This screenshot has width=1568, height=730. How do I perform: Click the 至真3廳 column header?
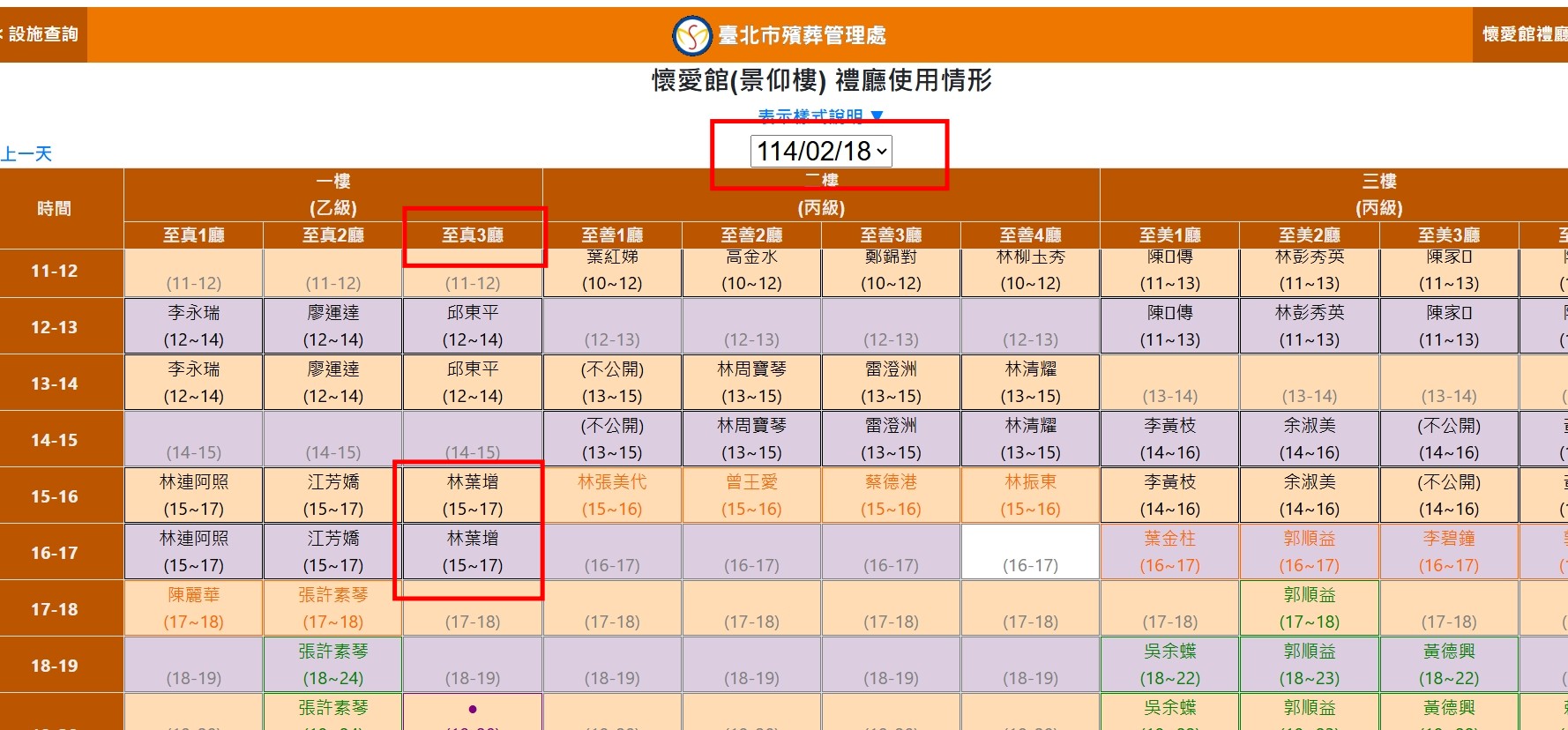(473, 235)
